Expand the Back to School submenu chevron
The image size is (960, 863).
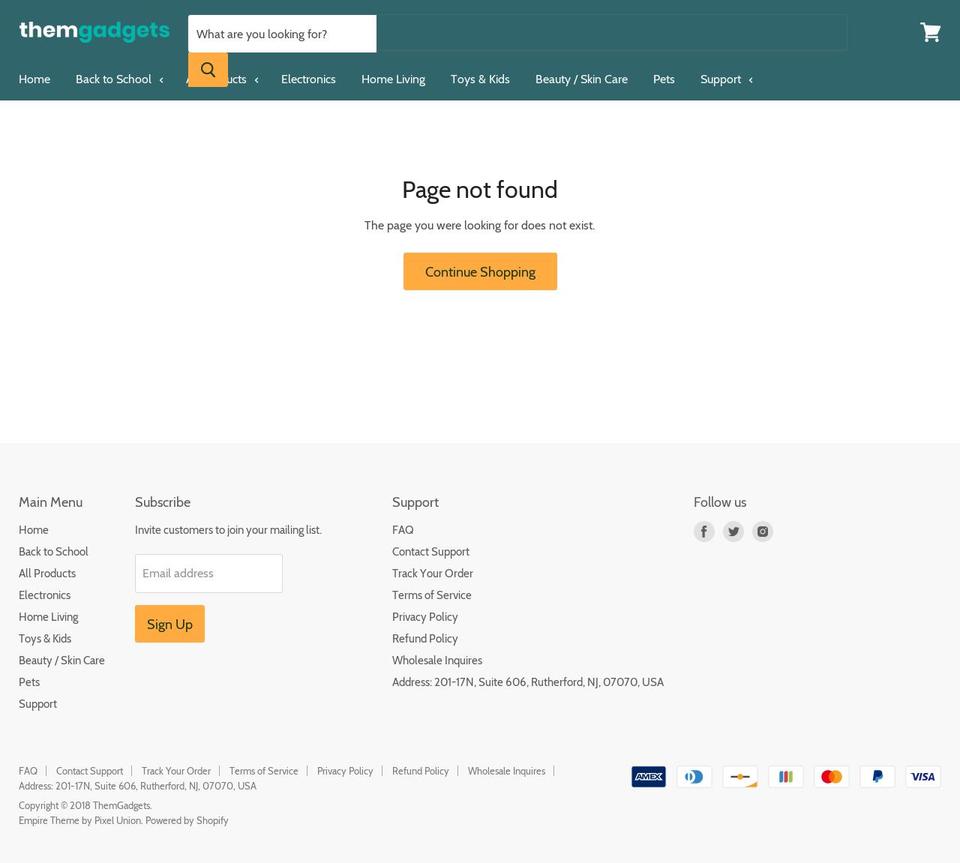click(x=162, y=80)
